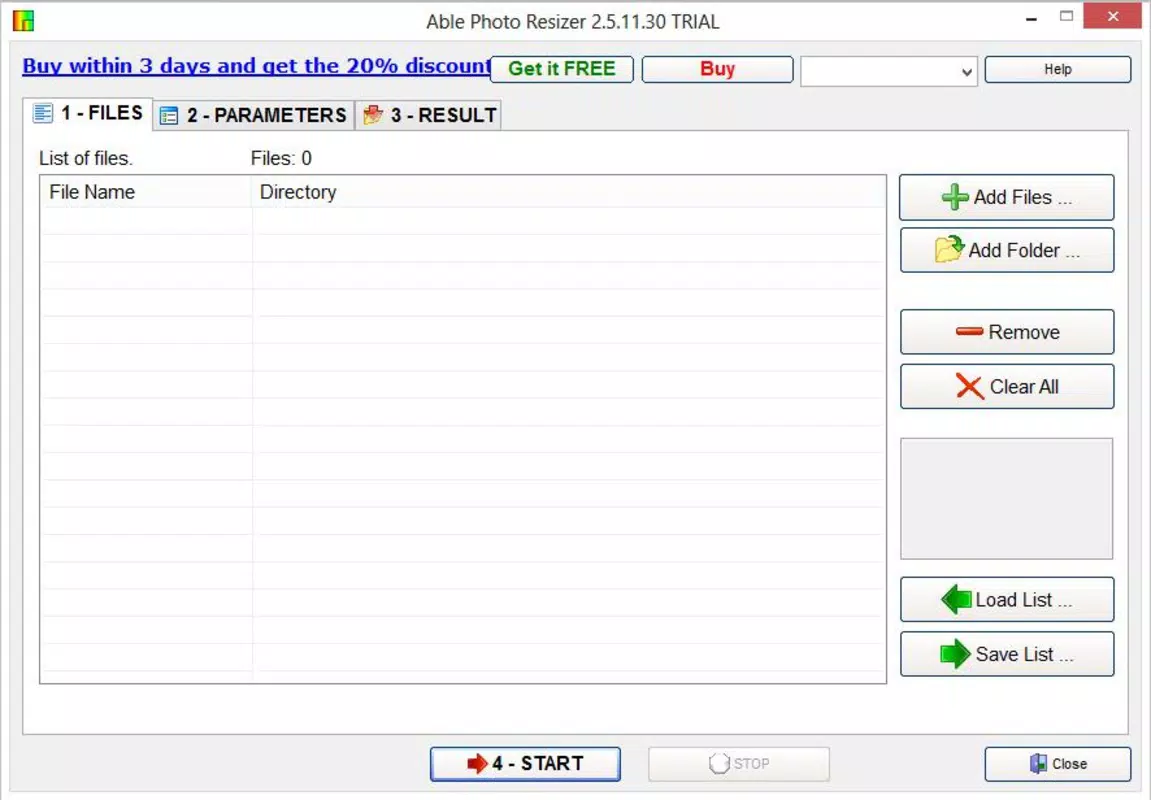Click the door icon on Close button

[x=1038, y=763]
